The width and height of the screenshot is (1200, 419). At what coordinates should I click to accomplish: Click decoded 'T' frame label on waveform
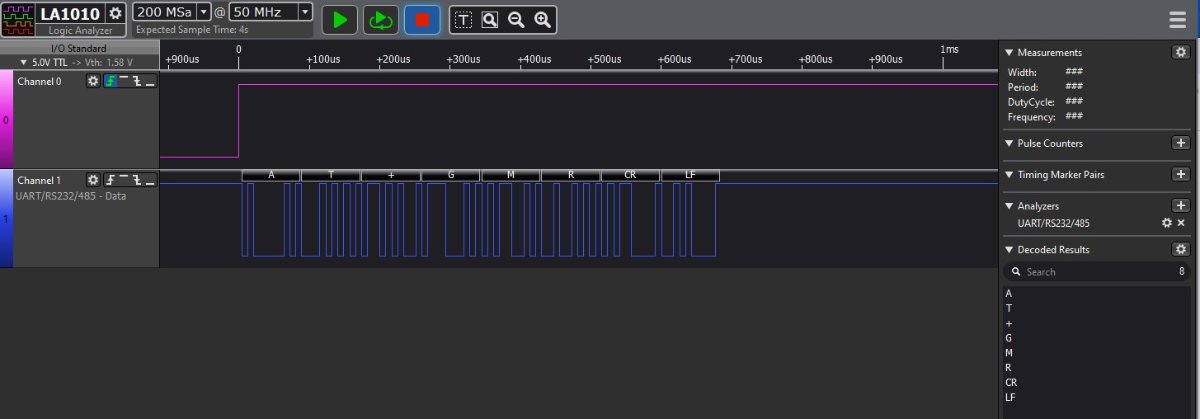coord(331,175)
